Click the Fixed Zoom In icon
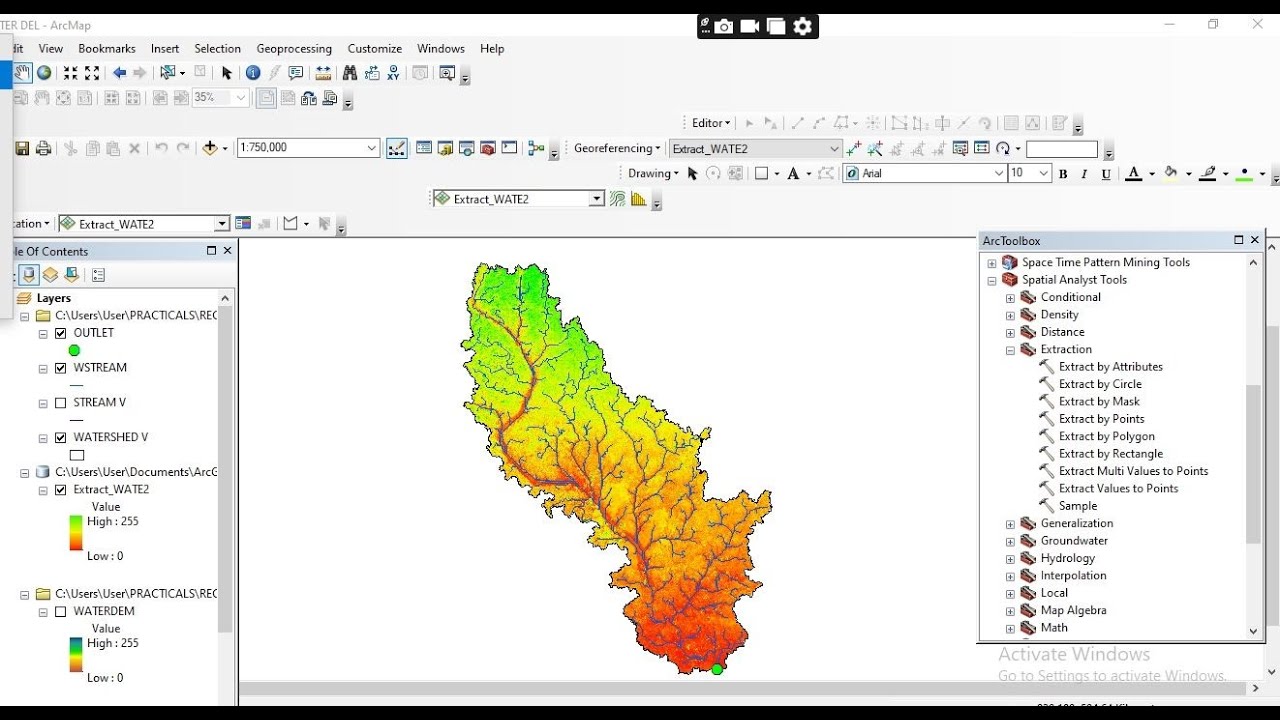 tap(70, 73)
